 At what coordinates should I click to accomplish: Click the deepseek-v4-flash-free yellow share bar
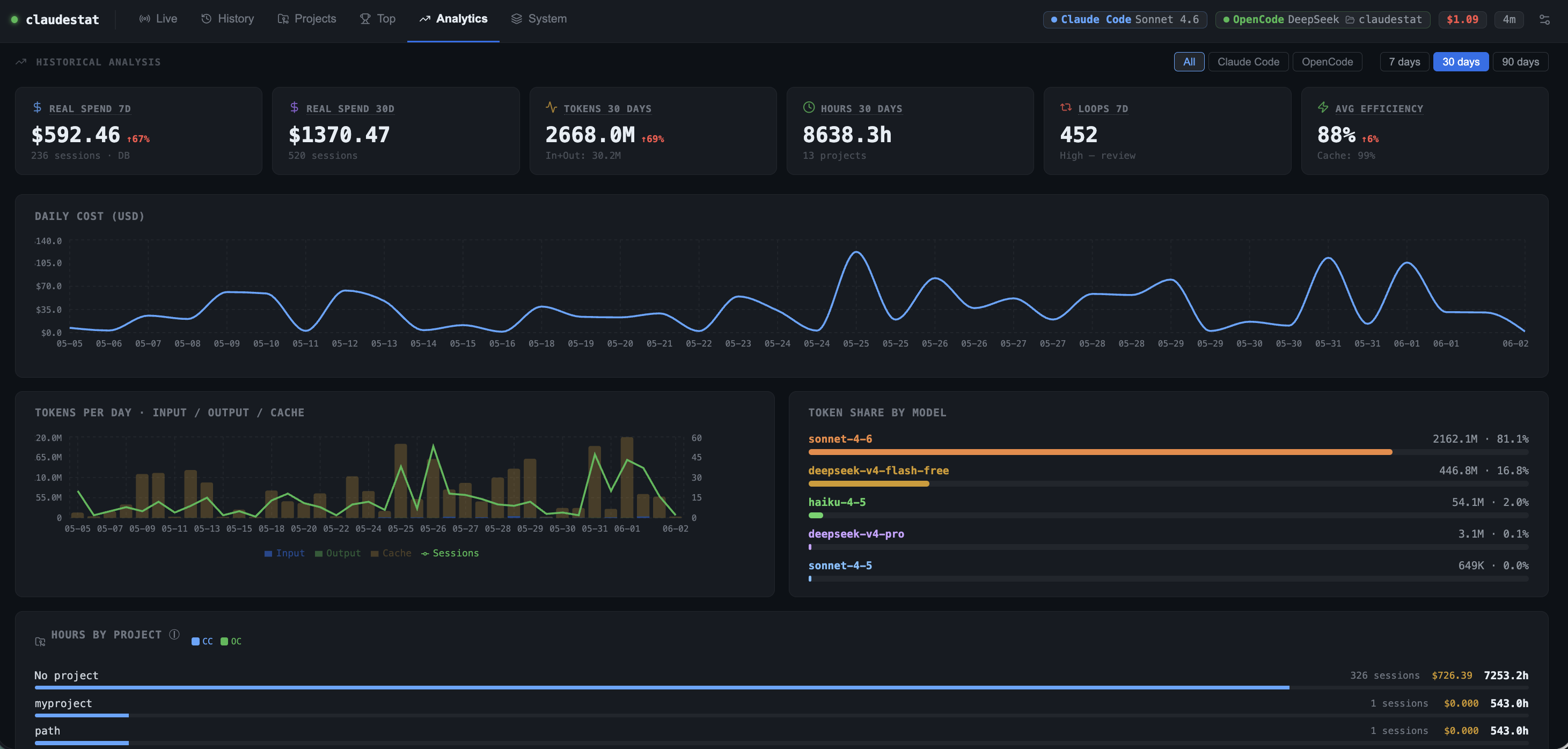pyautogui.click(x=869, y=484)
